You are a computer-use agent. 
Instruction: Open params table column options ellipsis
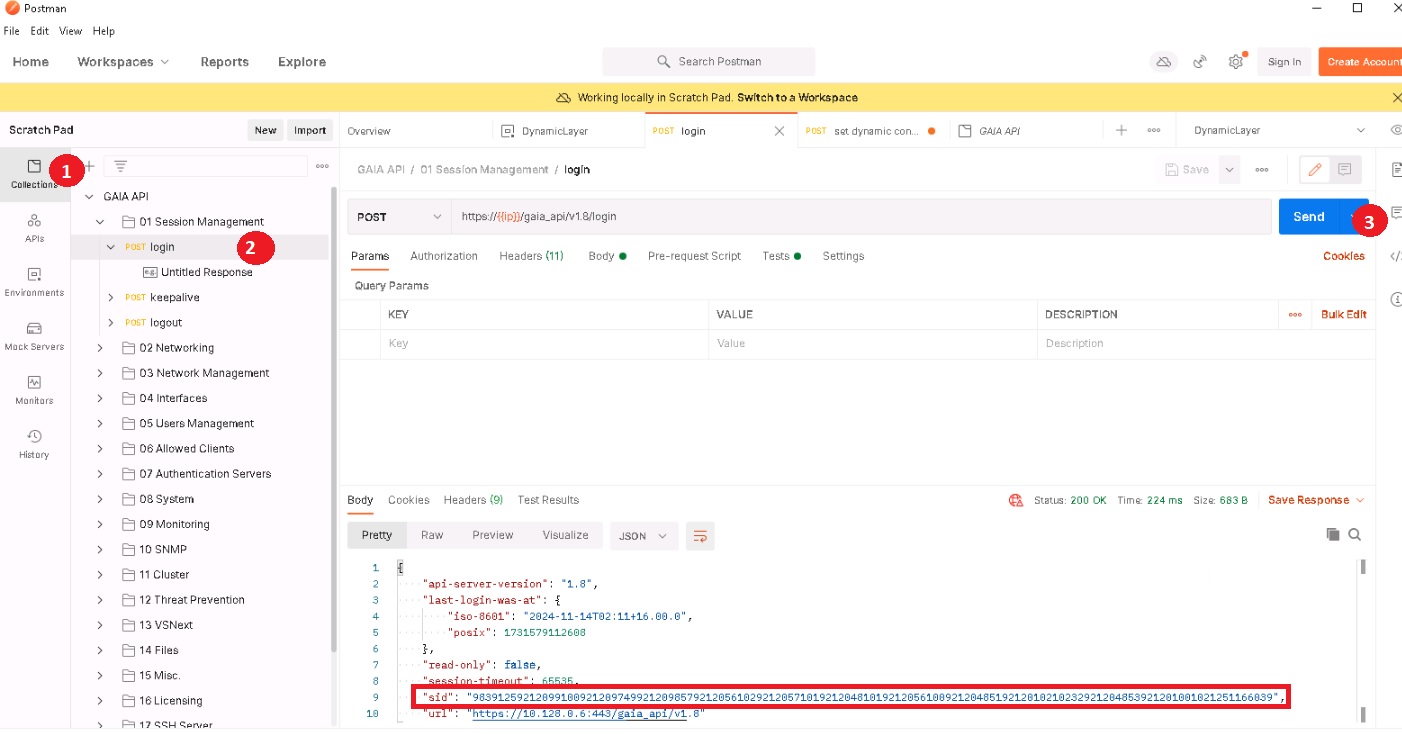coord(1295,314)
